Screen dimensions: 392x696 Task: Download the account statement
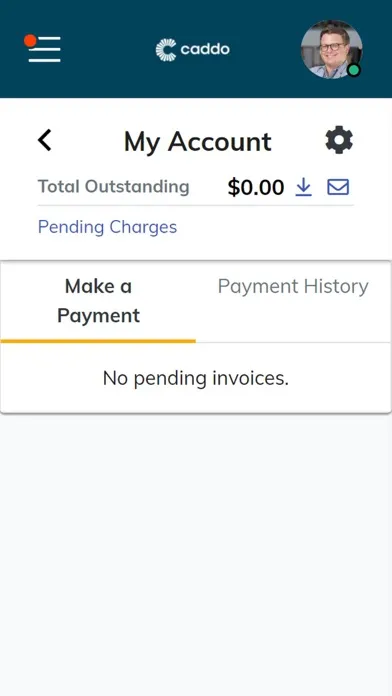[304, 187]
